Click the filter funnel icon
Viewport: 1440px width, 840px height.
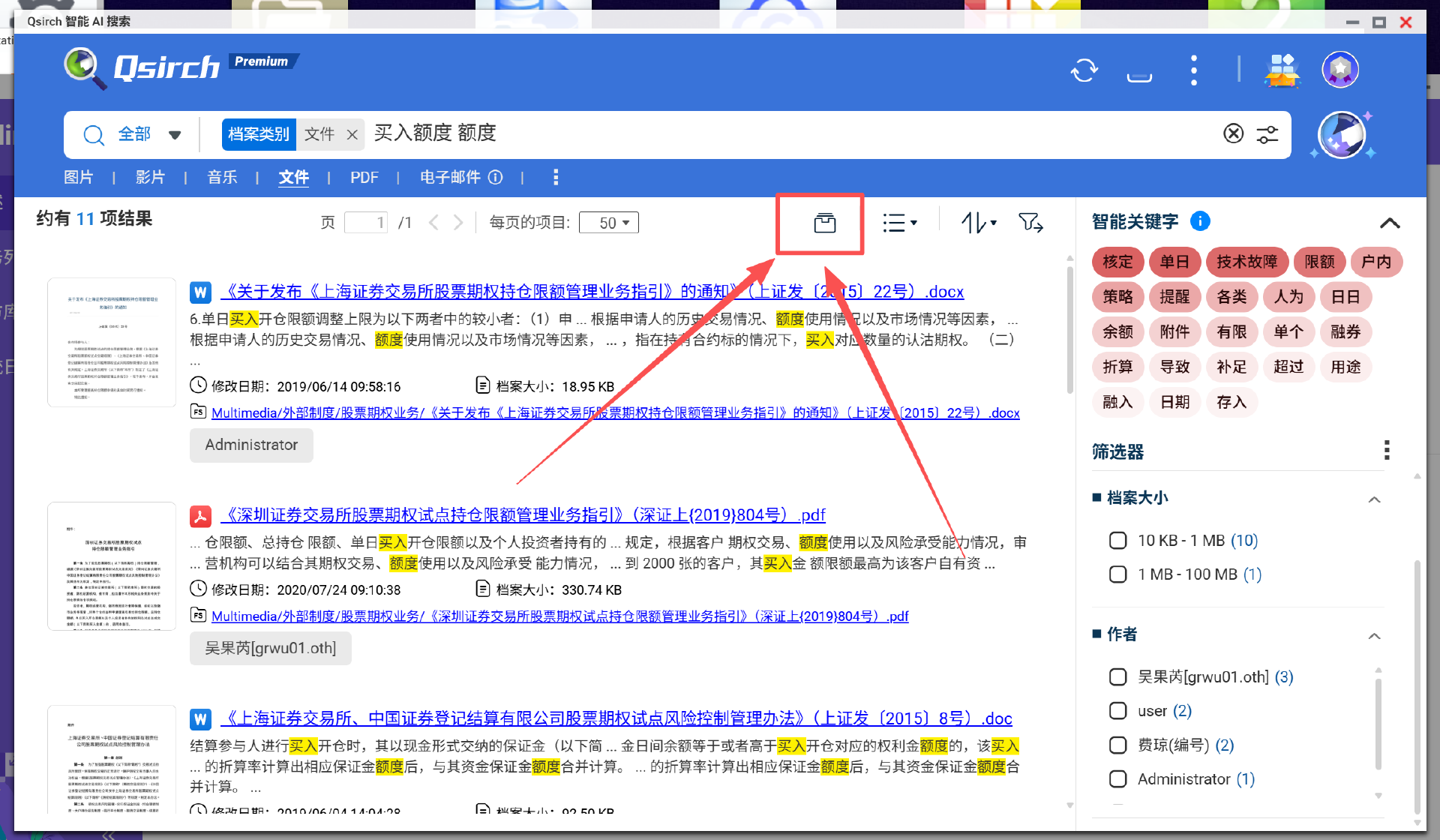pyautogui.click(x=1030, y=223)
